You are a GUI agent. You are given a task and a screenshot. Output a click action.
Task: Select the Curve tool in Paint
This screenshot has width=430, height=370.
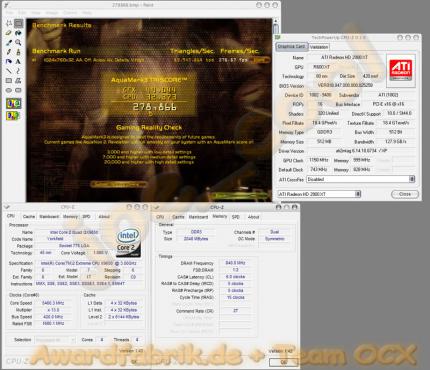(x=18, y=71)
